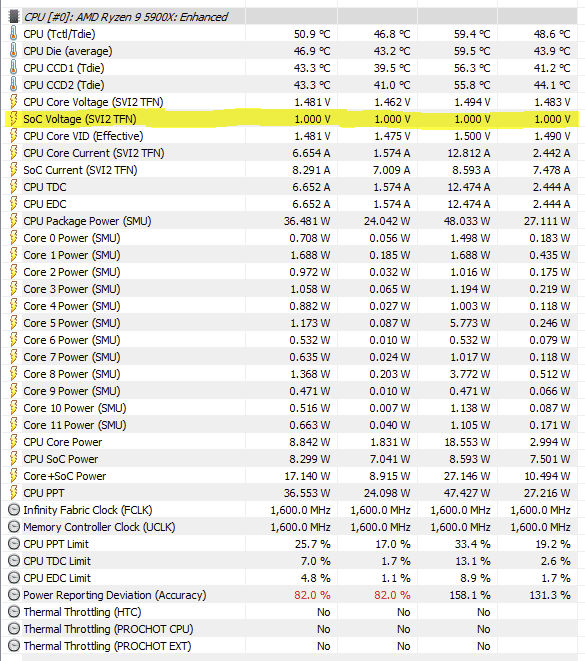Select the CPU Package Power (SMU) label
Image resolution: width=585 pixels, height=661 pixels.
(87, 221)
